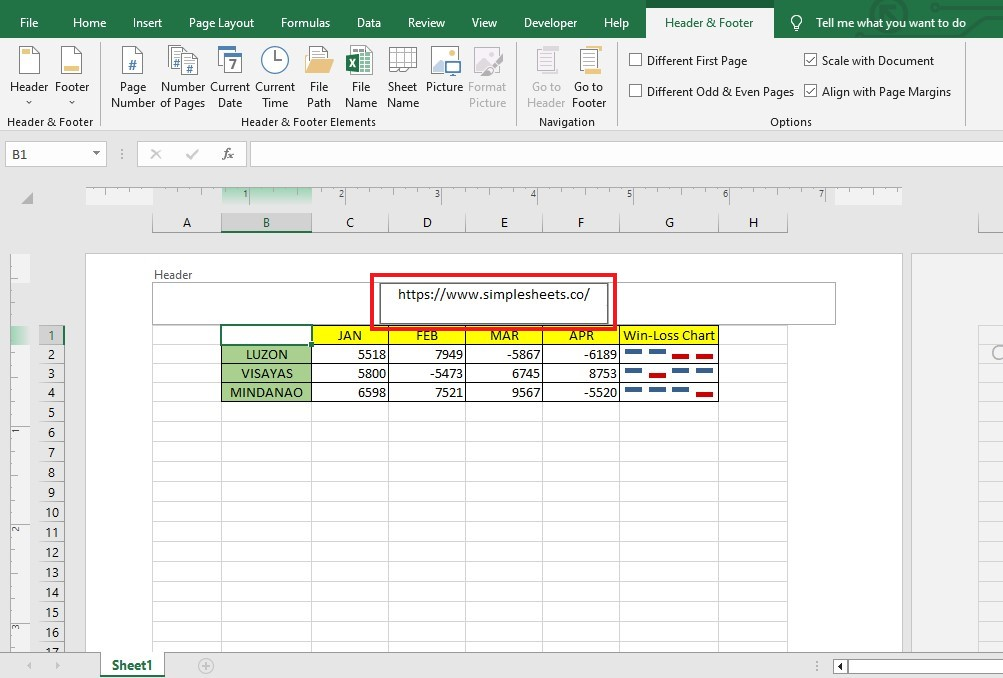The image size is (1003, 678).
Task: Open the Header dropdown
Action: click(x=28, y=75)
